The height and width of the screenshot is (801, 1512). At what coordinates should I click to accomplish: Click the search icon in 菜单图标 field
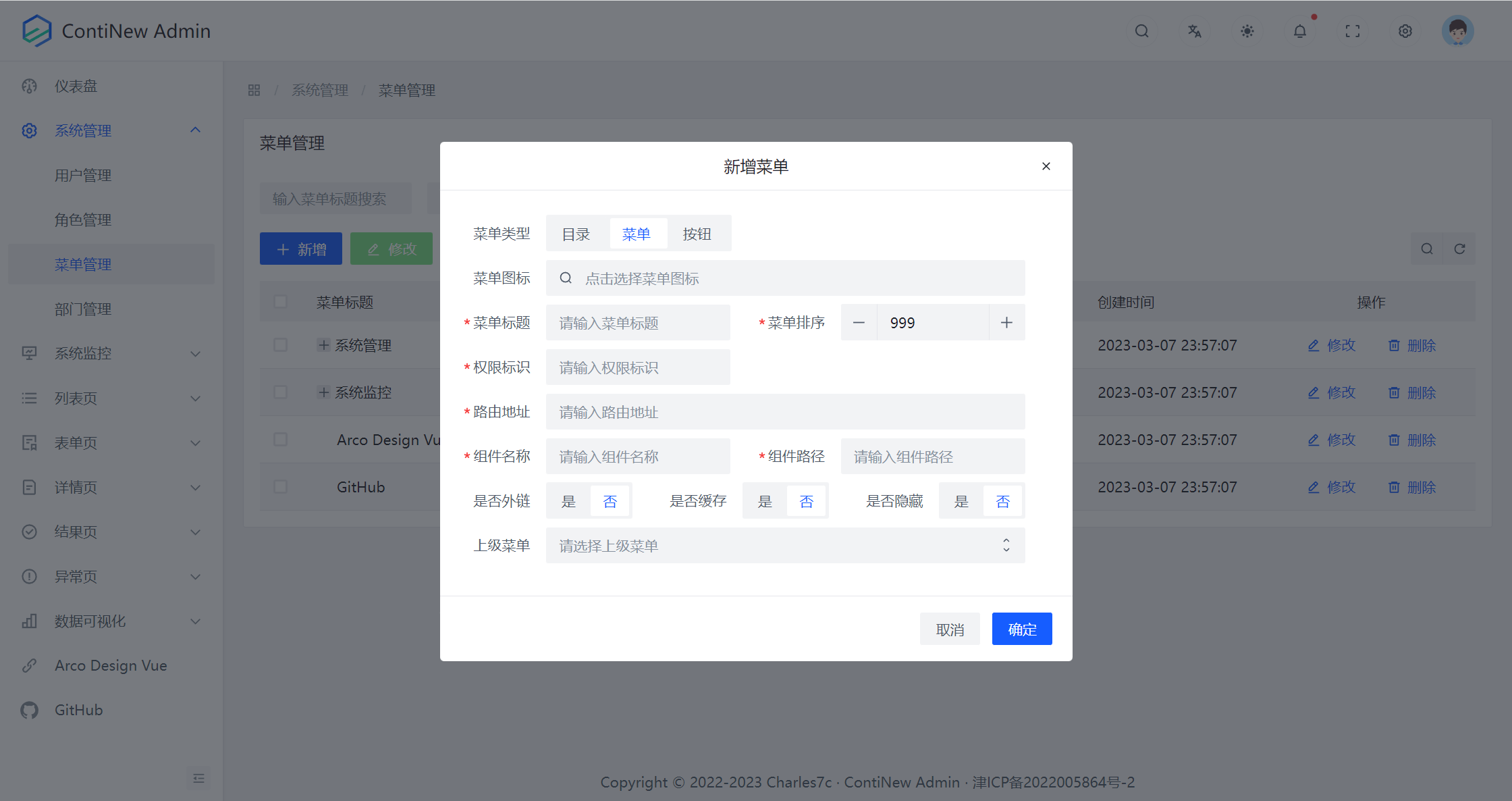click(566, 278)
